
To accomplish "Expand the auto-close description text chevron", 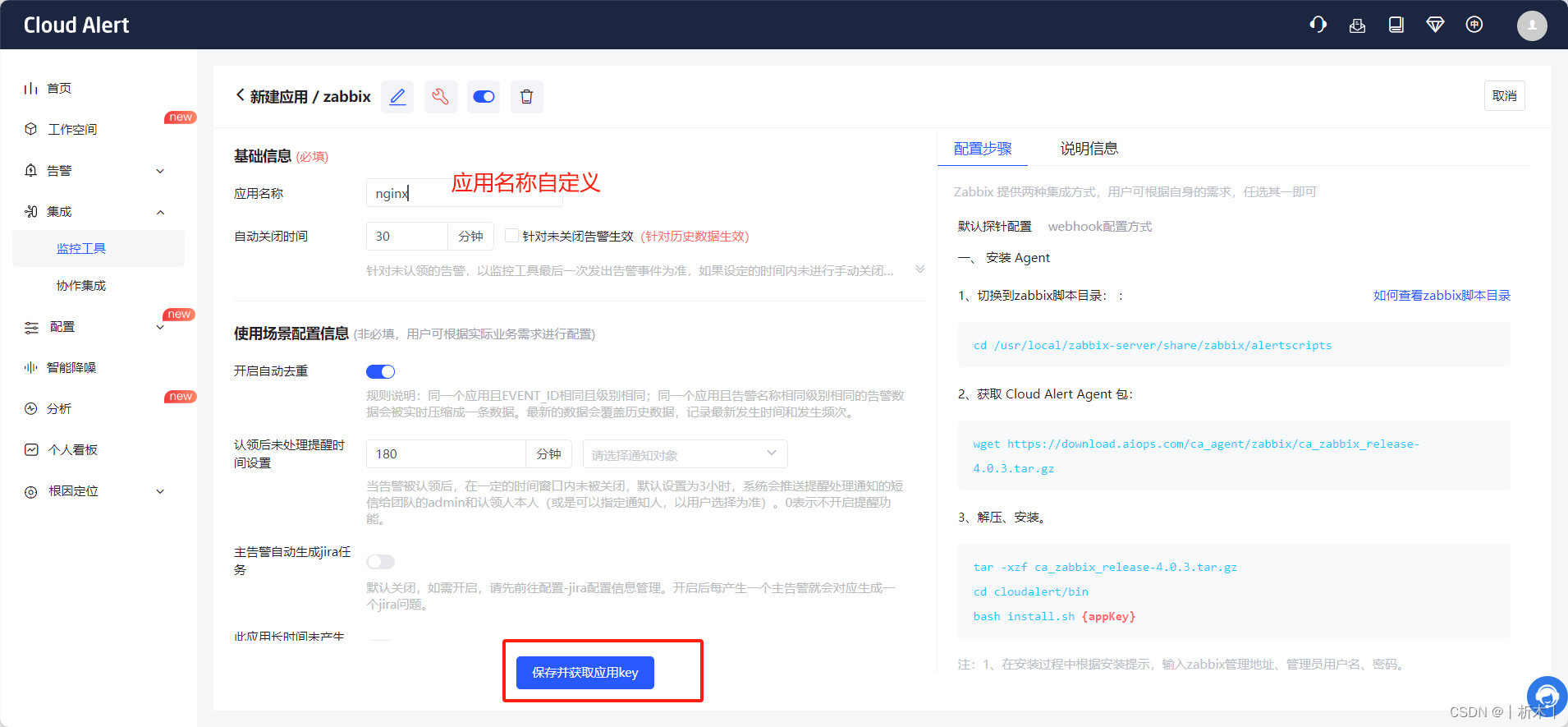I will pos(920,269).
